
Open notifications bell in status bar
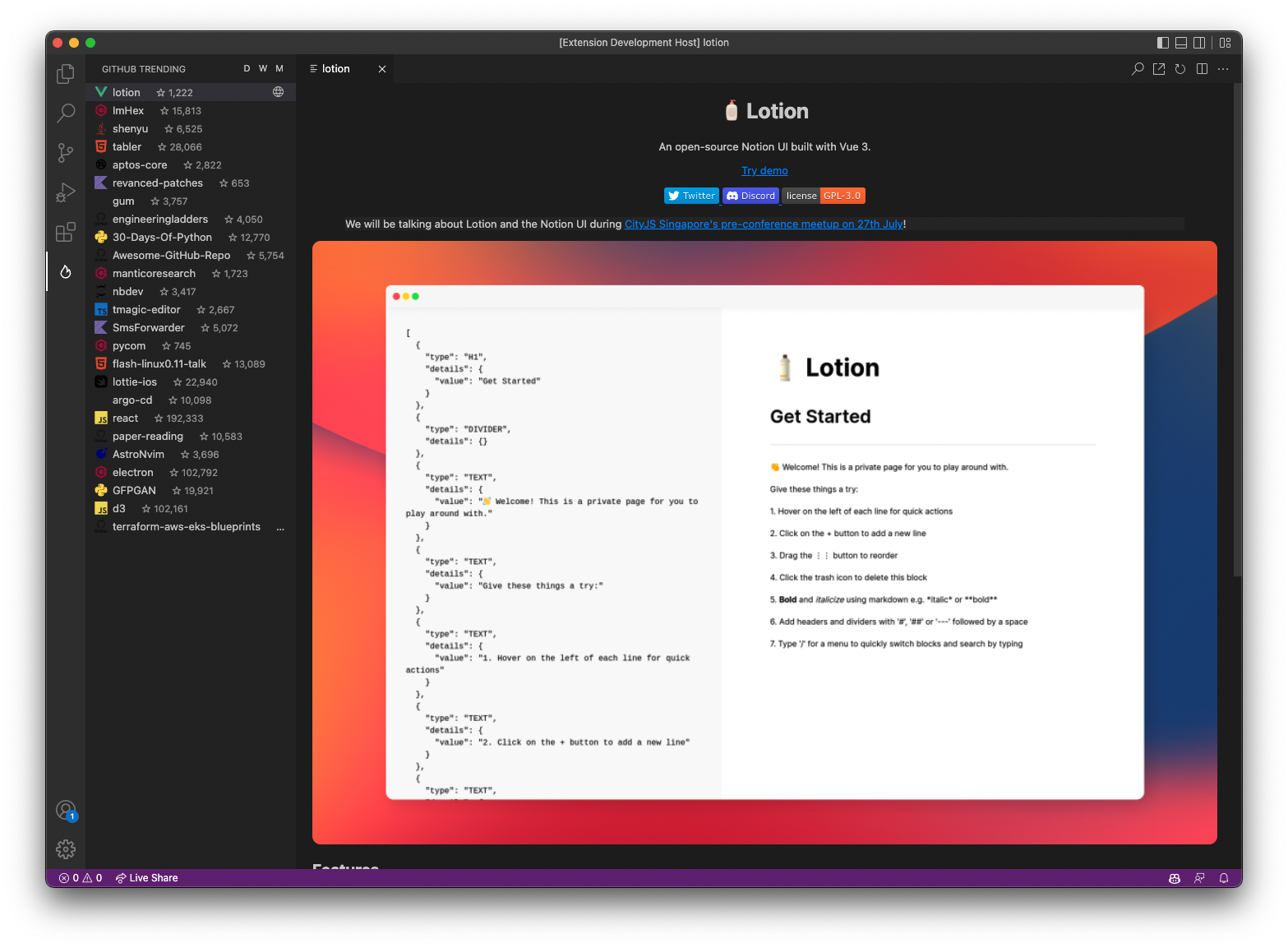pos(1224,878)
